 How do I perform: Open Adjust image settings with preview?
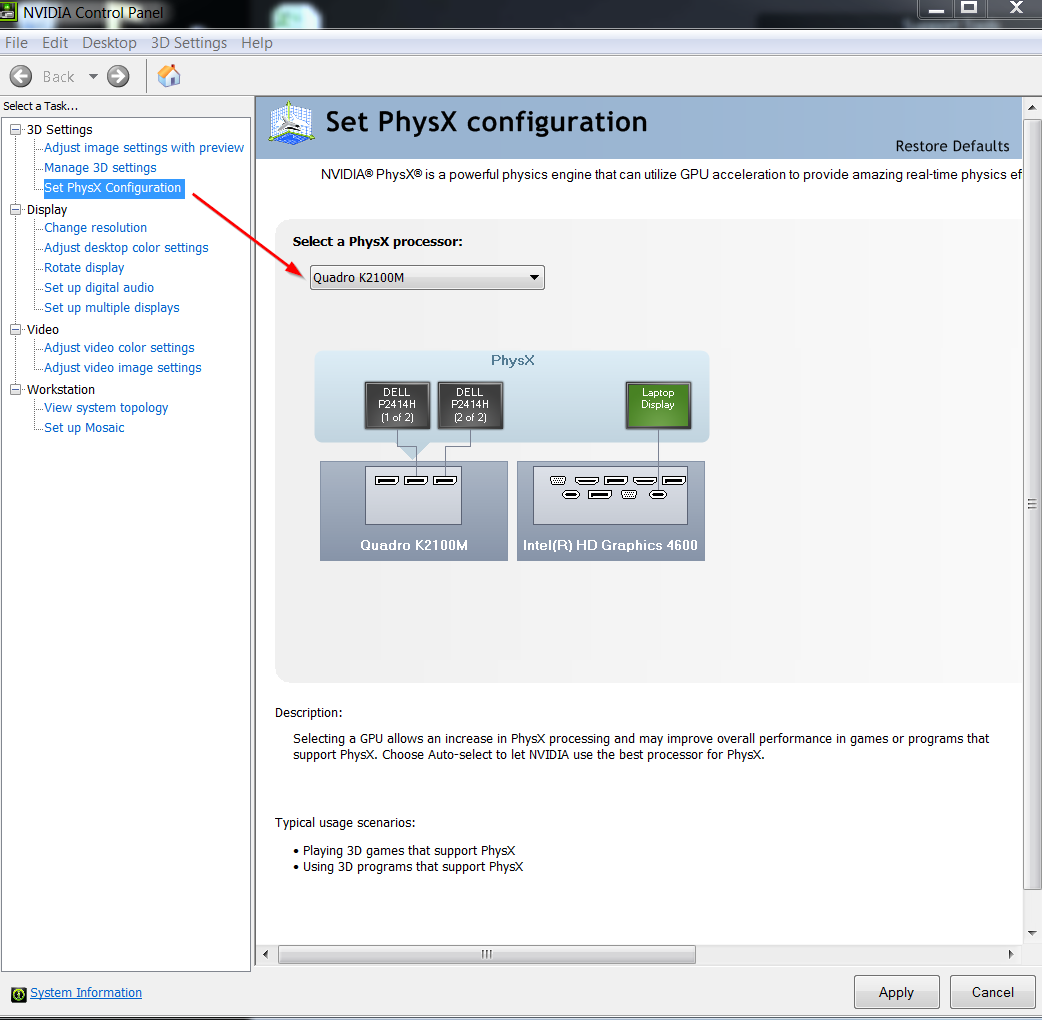[x=144, y=148]
